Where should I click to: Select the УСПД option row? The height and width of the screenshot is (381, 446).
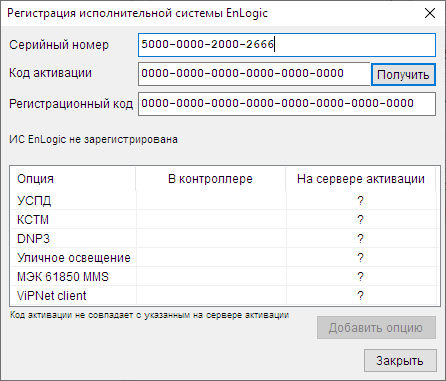click(223, 200)
